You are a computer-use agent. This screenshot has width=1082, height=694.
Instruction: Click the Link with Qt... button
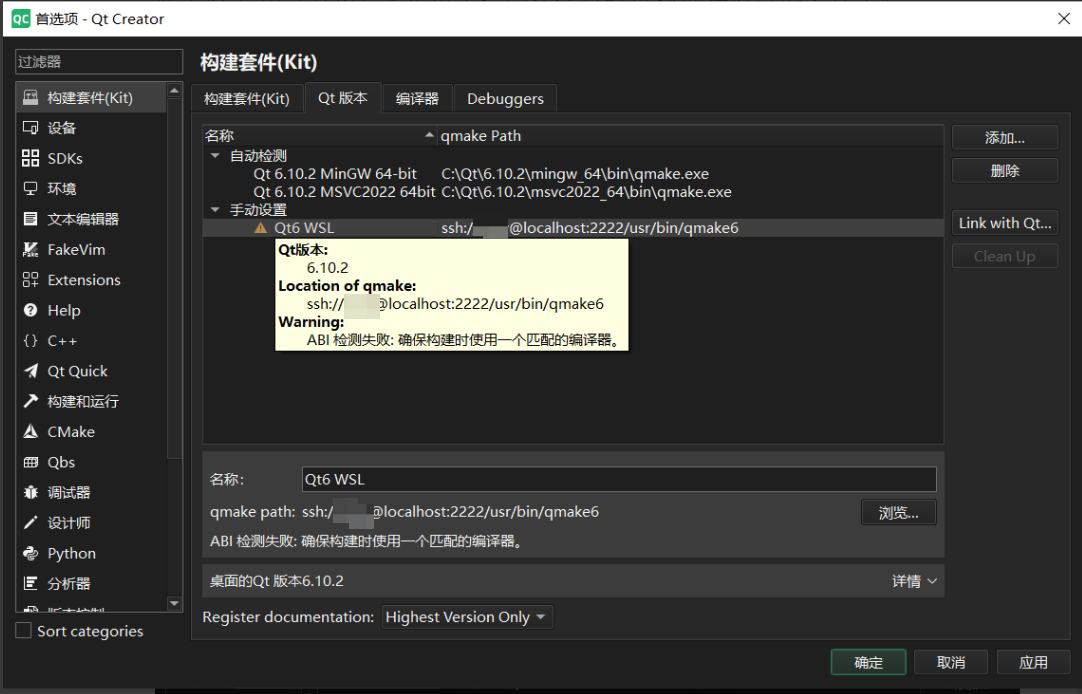1005,223
